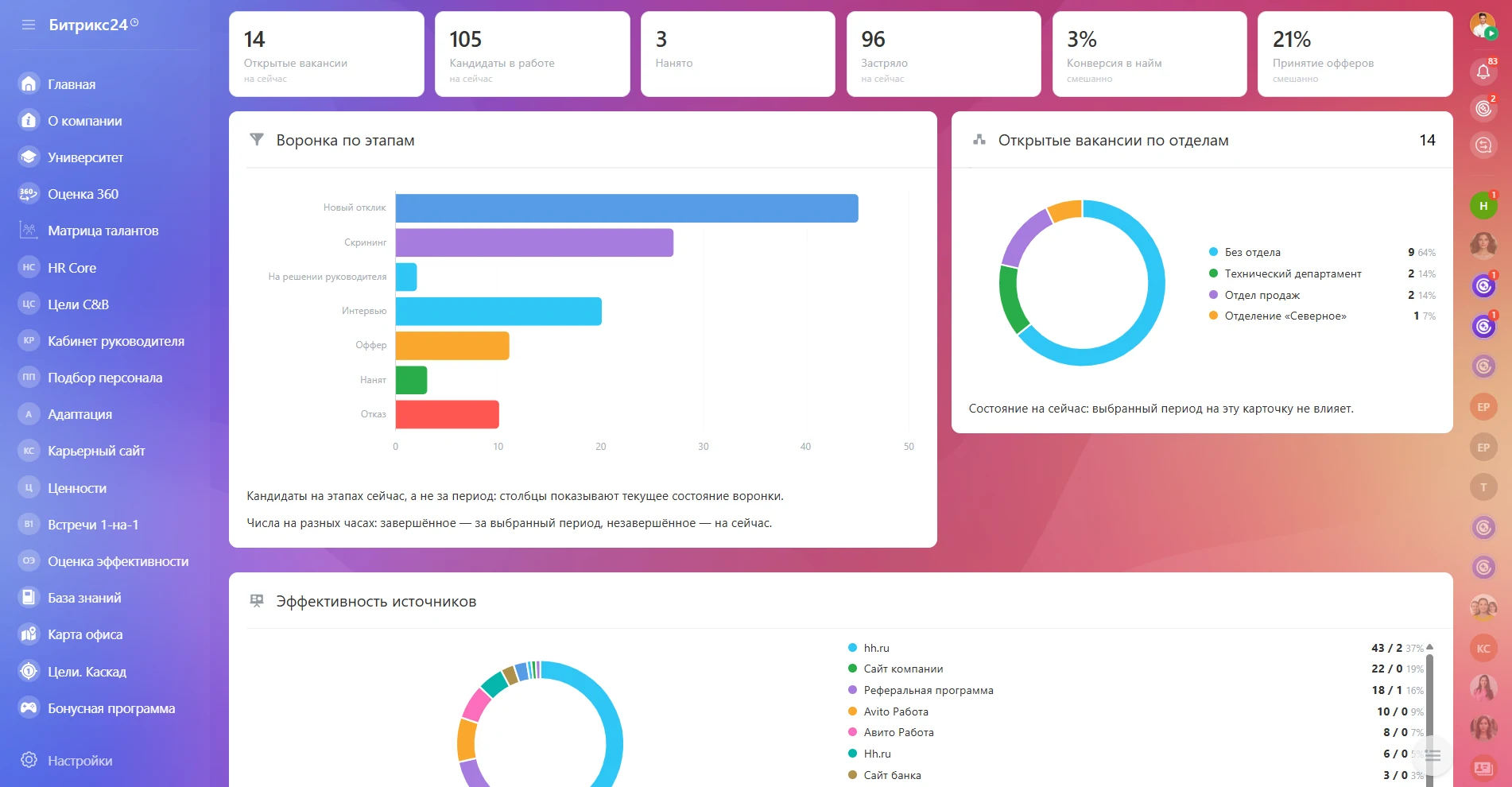Viewport: 1512px width, 787px height.
Task: Open the Оценка 360 icon
Action: click(x=29, y=193)
